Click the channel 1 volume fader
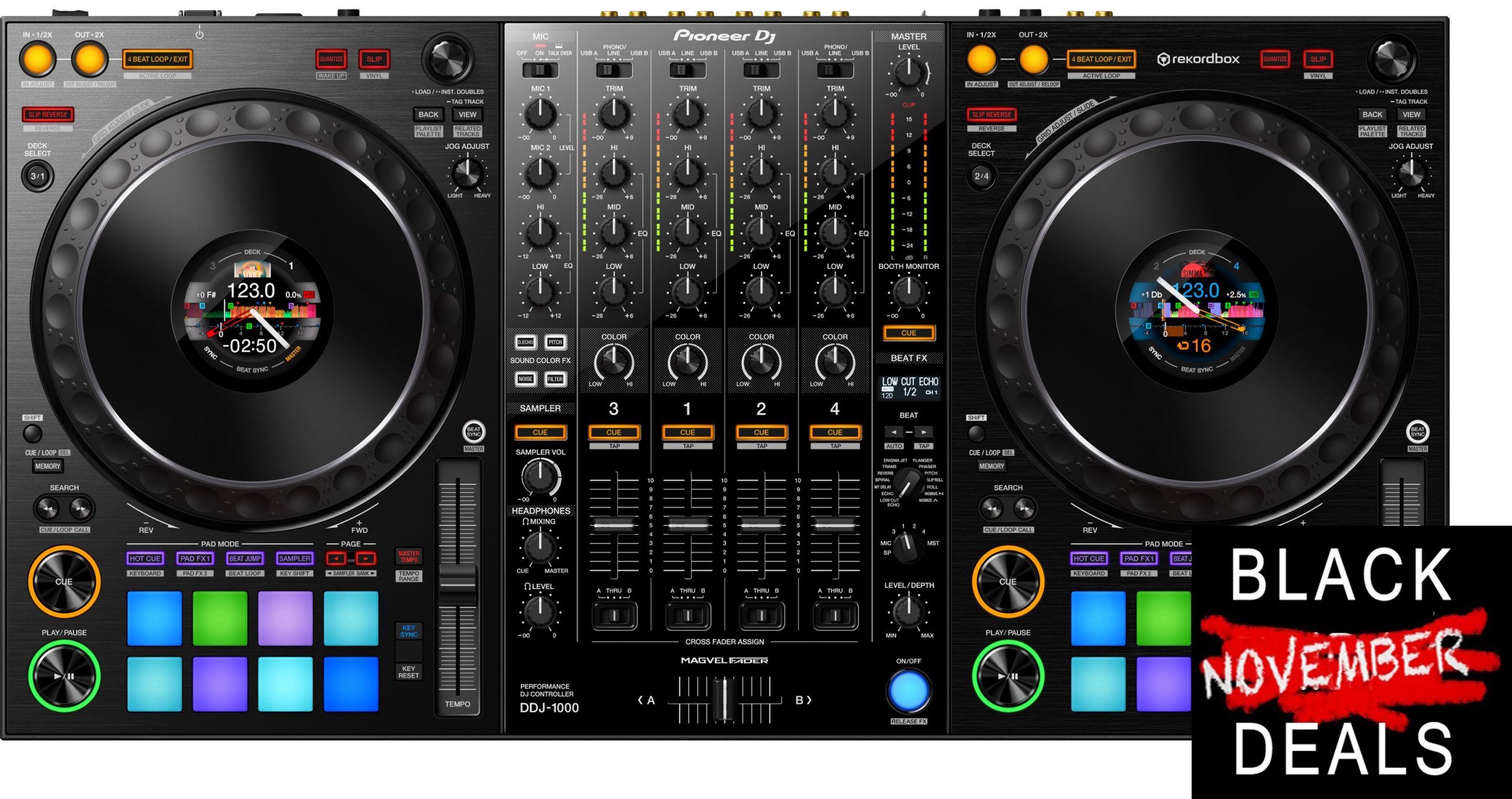This screenshot has height=799, width=1512. pos(687,525)
